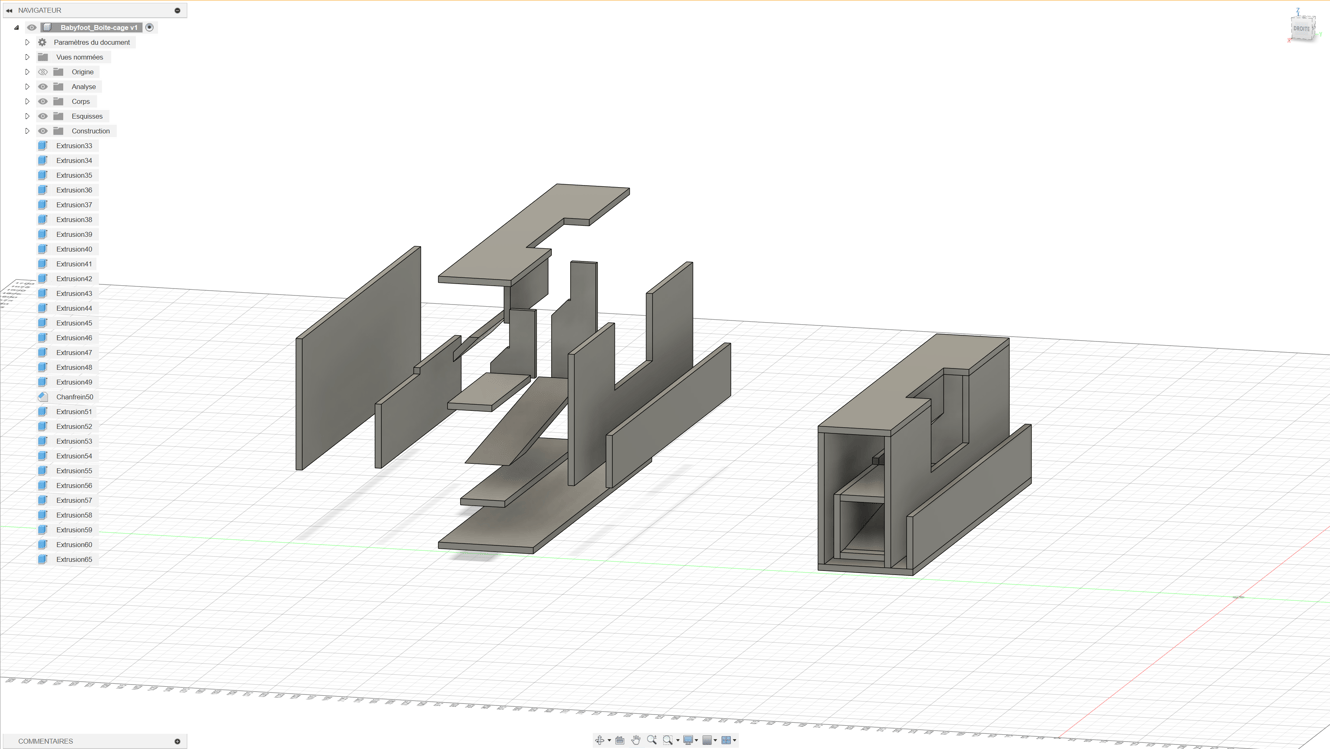Viewport: 1330px width, 749px height.
Task: Collapse the NAVIGATEUR panel with double arrows
Action: tap(10, 10)
